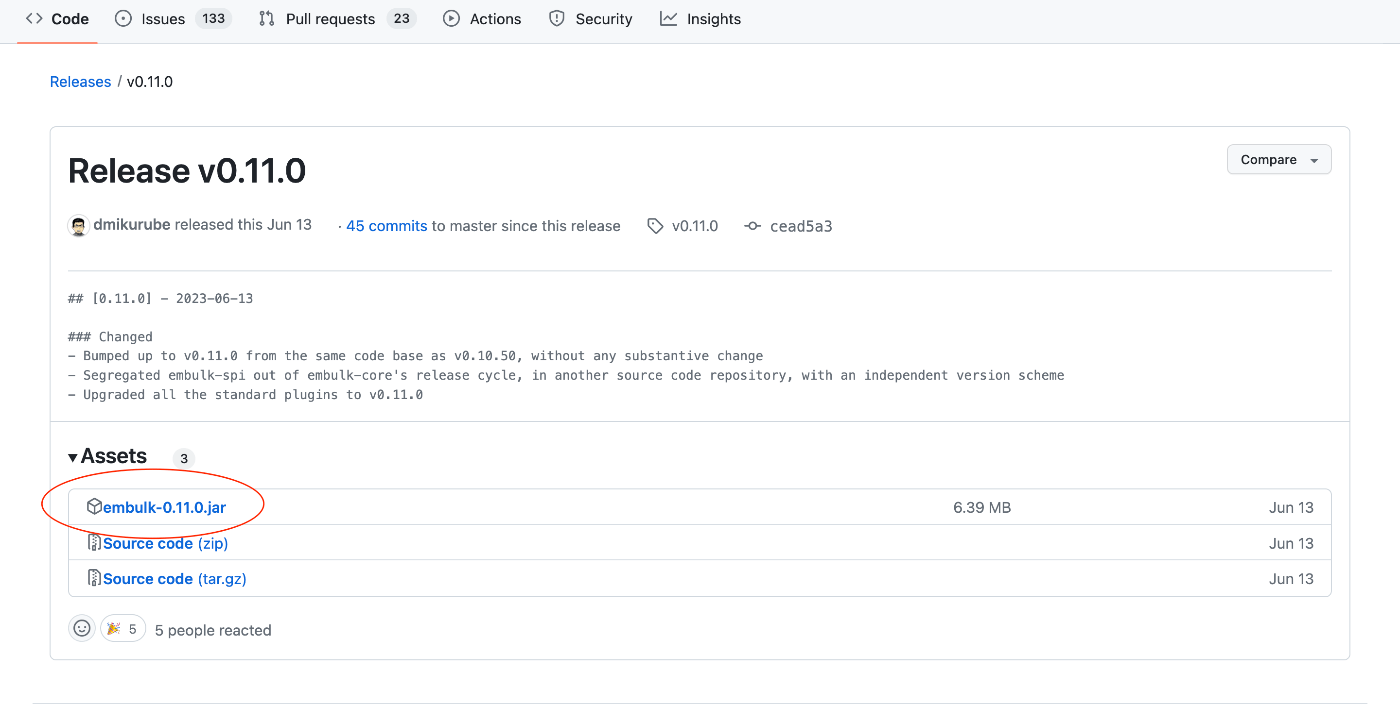Click the zip file icon for Source code (zip)
The image size is (1400, 722).
(94, 543)
